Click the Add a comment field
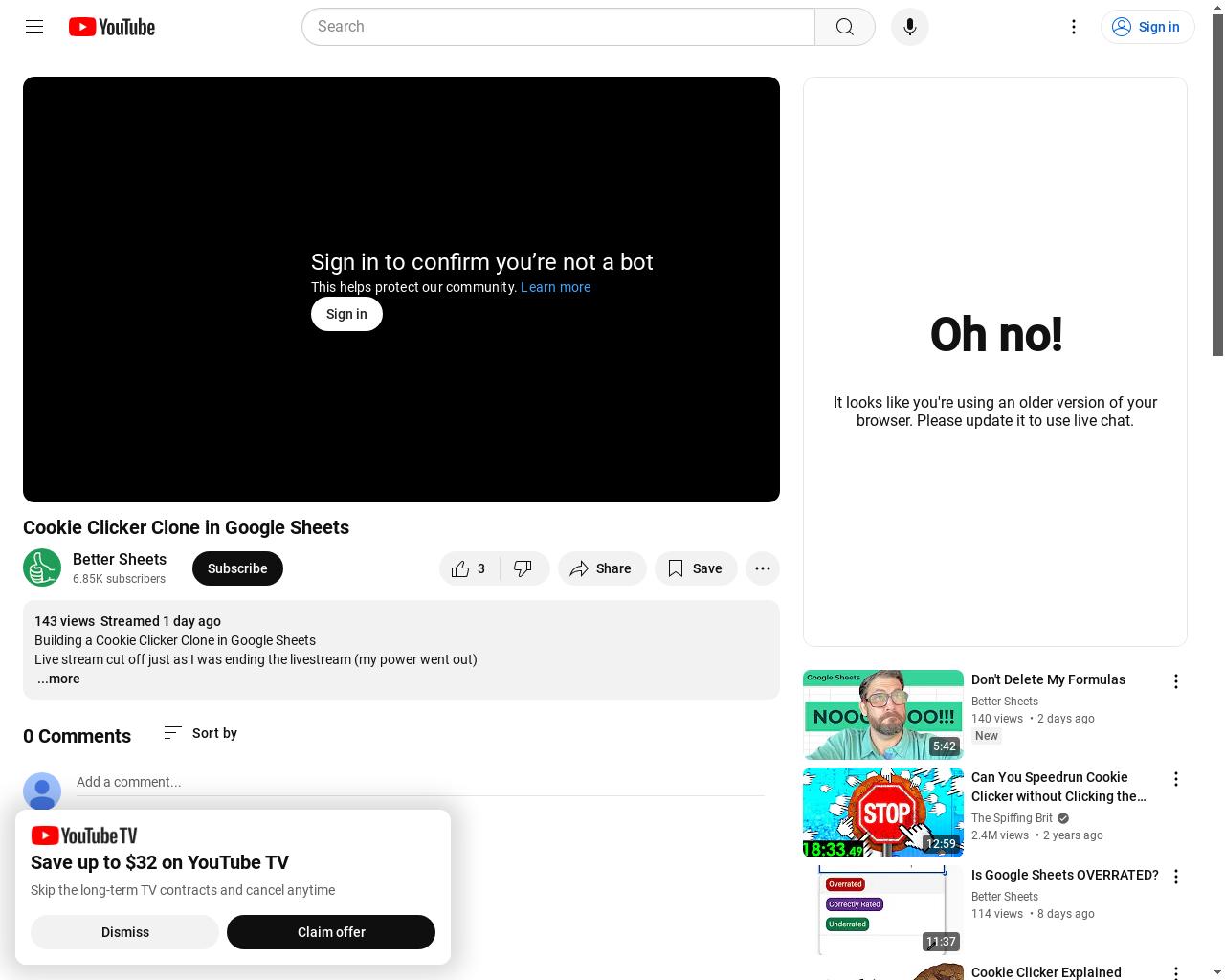Viewport: 1225px width, 980px height. click(x=420, y=782)
